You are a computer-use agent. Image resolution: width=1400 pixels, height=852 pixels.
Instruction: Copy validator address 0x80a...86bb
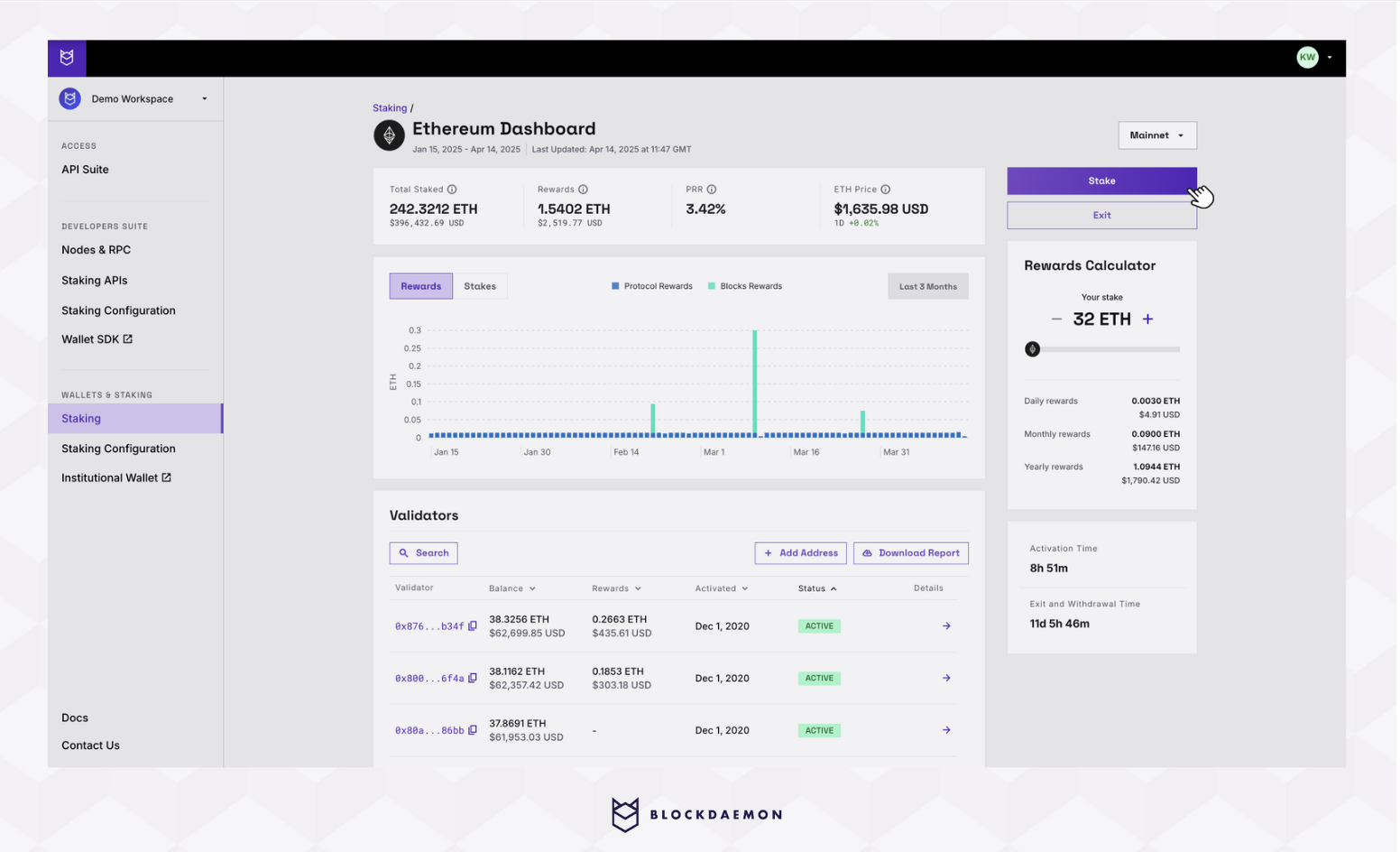(473, 730)
